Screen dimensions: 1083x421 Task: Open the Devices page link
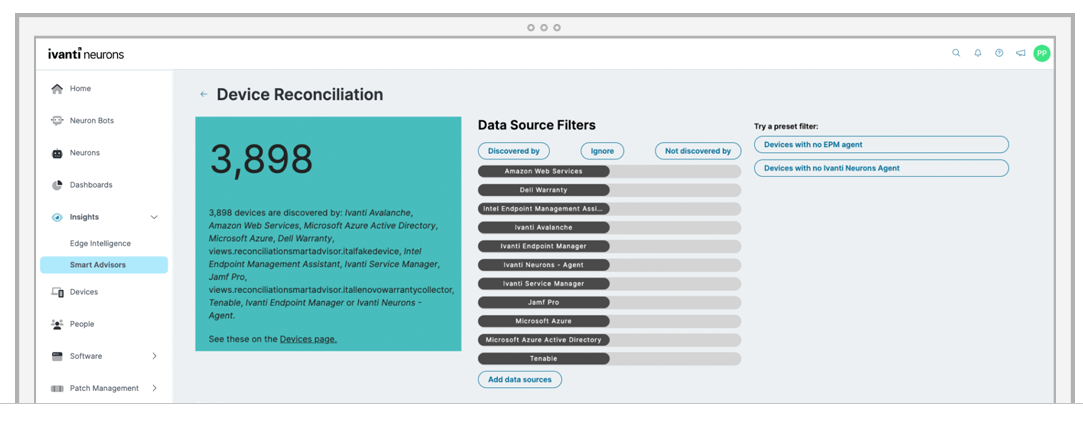(308, 339)
